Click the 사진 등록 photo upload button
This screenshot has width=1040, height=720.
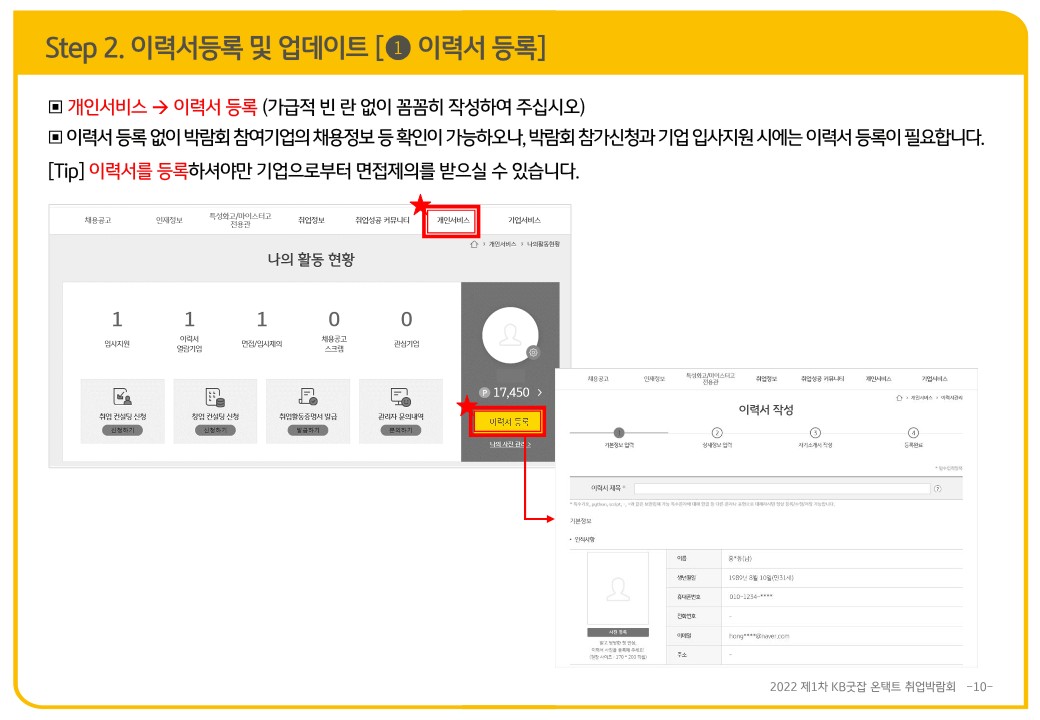click(617, 632)
